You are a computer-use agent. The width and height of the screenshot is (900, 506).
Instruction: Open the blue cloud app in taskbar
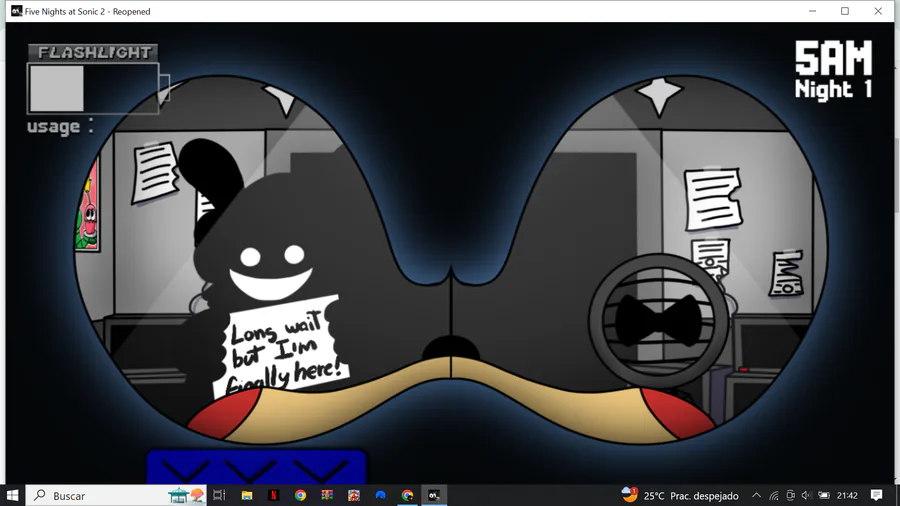coord(381,495)
